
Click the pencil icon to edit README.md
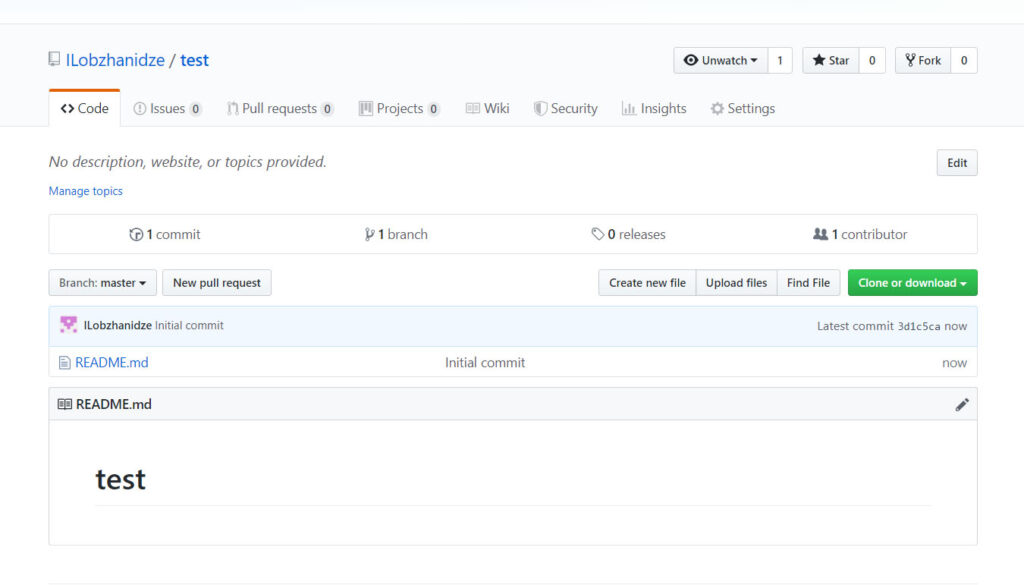coord(962,405)
